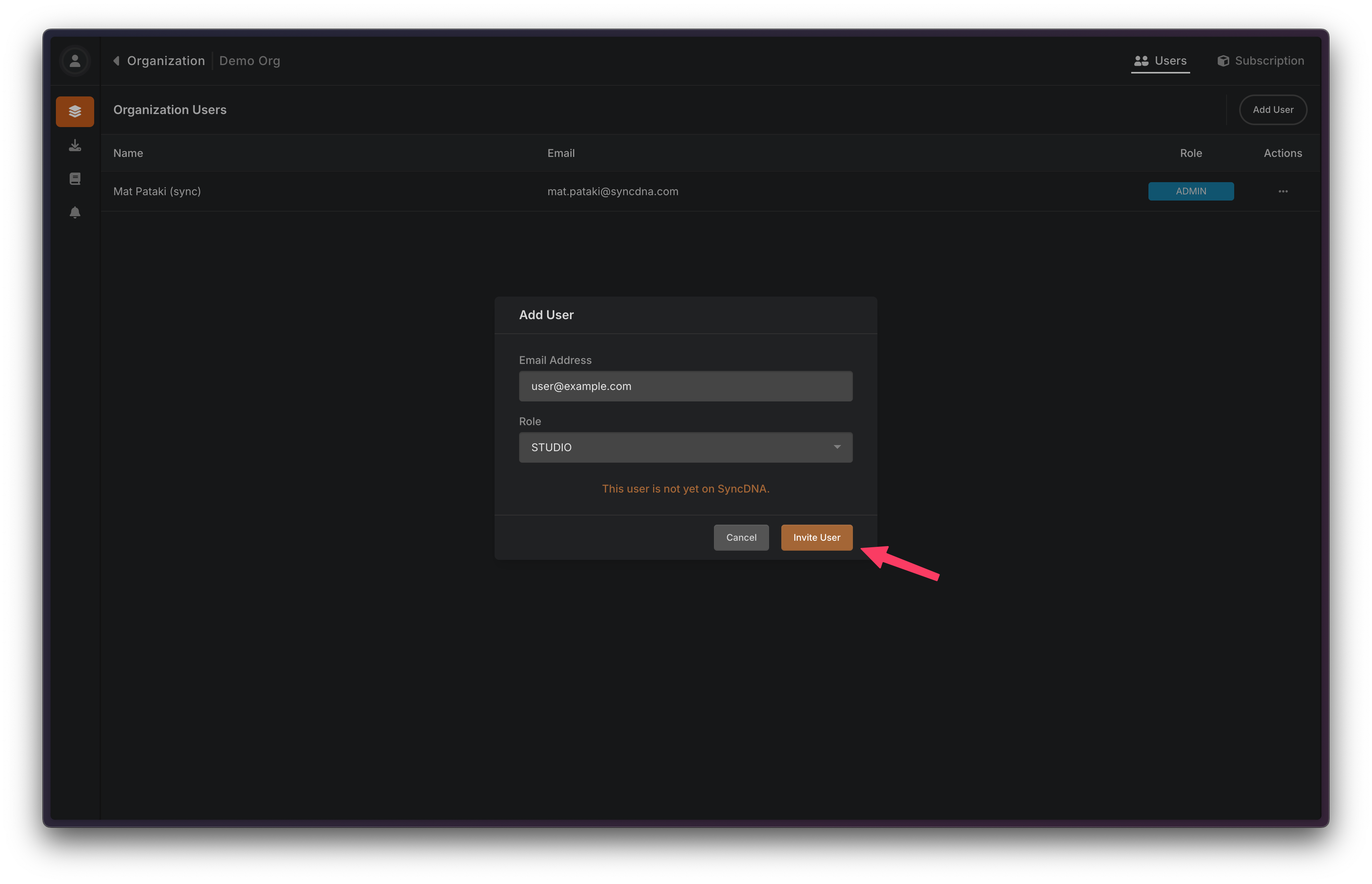Focus the Email Address input field
The height and width of the screenshot is (884, 1372).
click(686, 387)
